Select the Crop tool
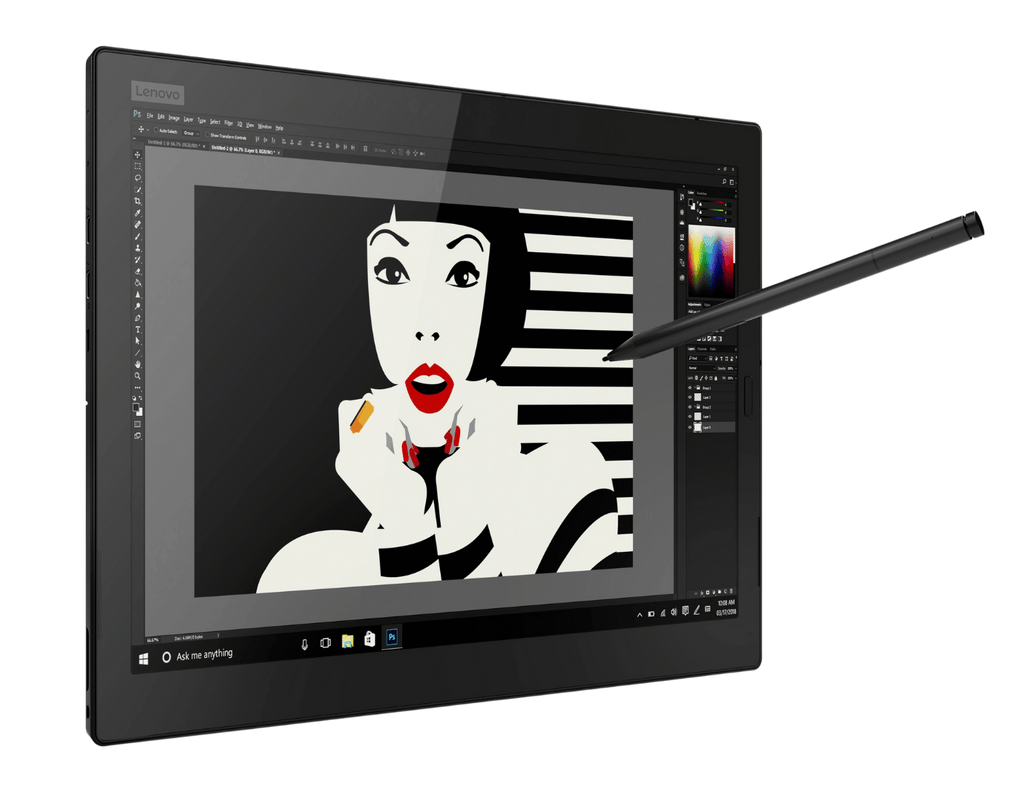The height and width of the screenshot is (801, 1024). [135, 200]
